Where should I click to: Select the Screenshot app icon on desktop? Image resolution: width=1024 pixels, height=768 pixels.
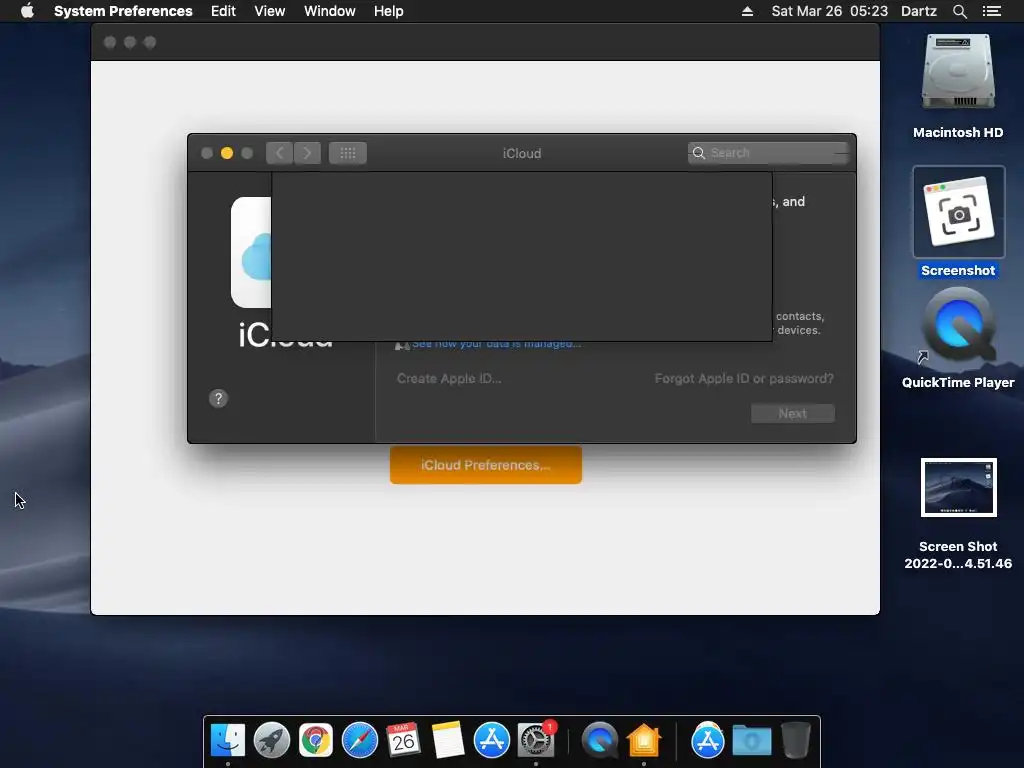959,212
